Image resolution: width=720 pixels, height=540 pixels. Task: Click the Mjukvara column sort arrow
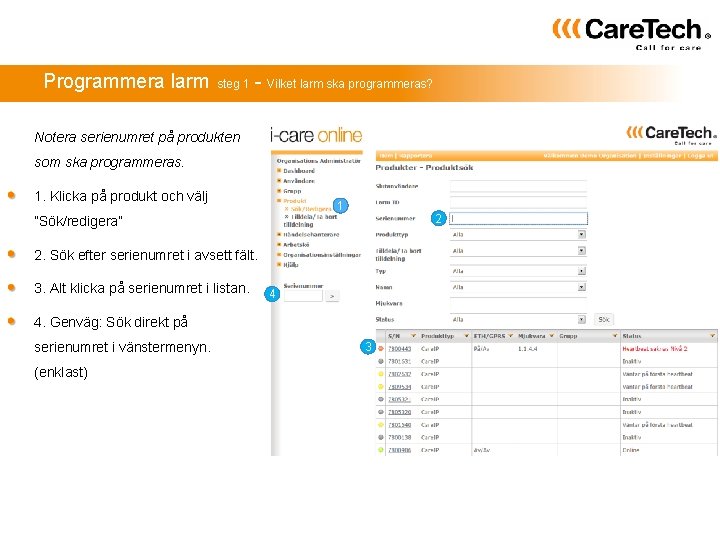(x=551, y=336)
